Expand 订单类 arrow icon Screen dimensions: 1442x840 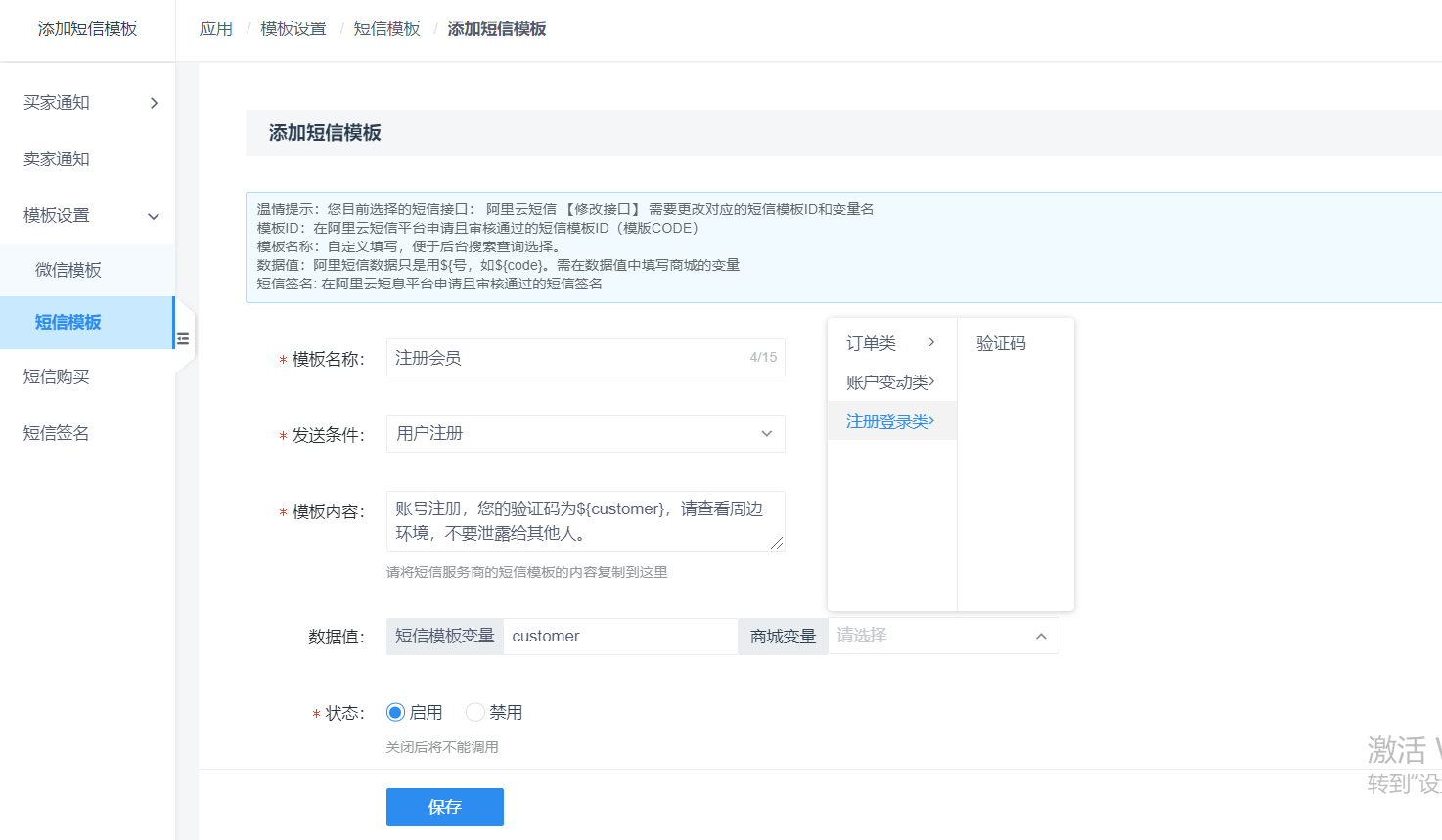tap(931, 342)
